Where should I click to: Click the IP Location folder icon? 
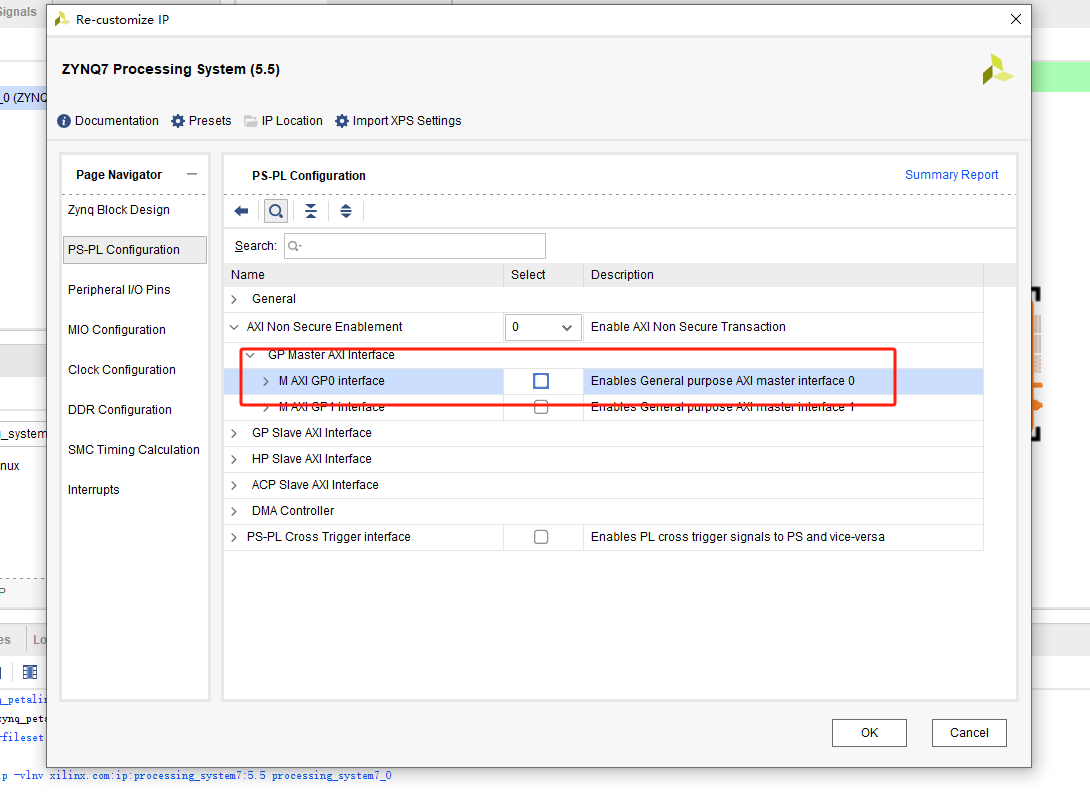(x=251, y=121)
